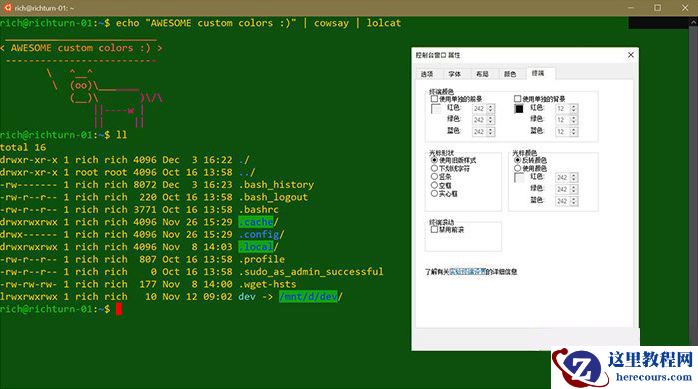Select 使用旧版样式 cursor shape
This screenshot has width=698, height=389.
(434, 160)
